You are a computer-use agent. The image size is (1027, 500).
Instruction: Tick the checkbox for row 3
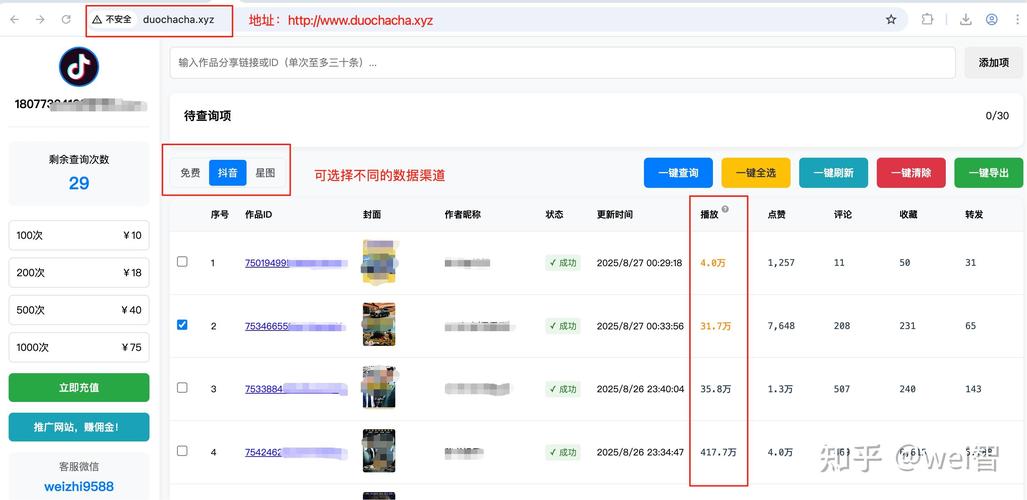point(182,388)
